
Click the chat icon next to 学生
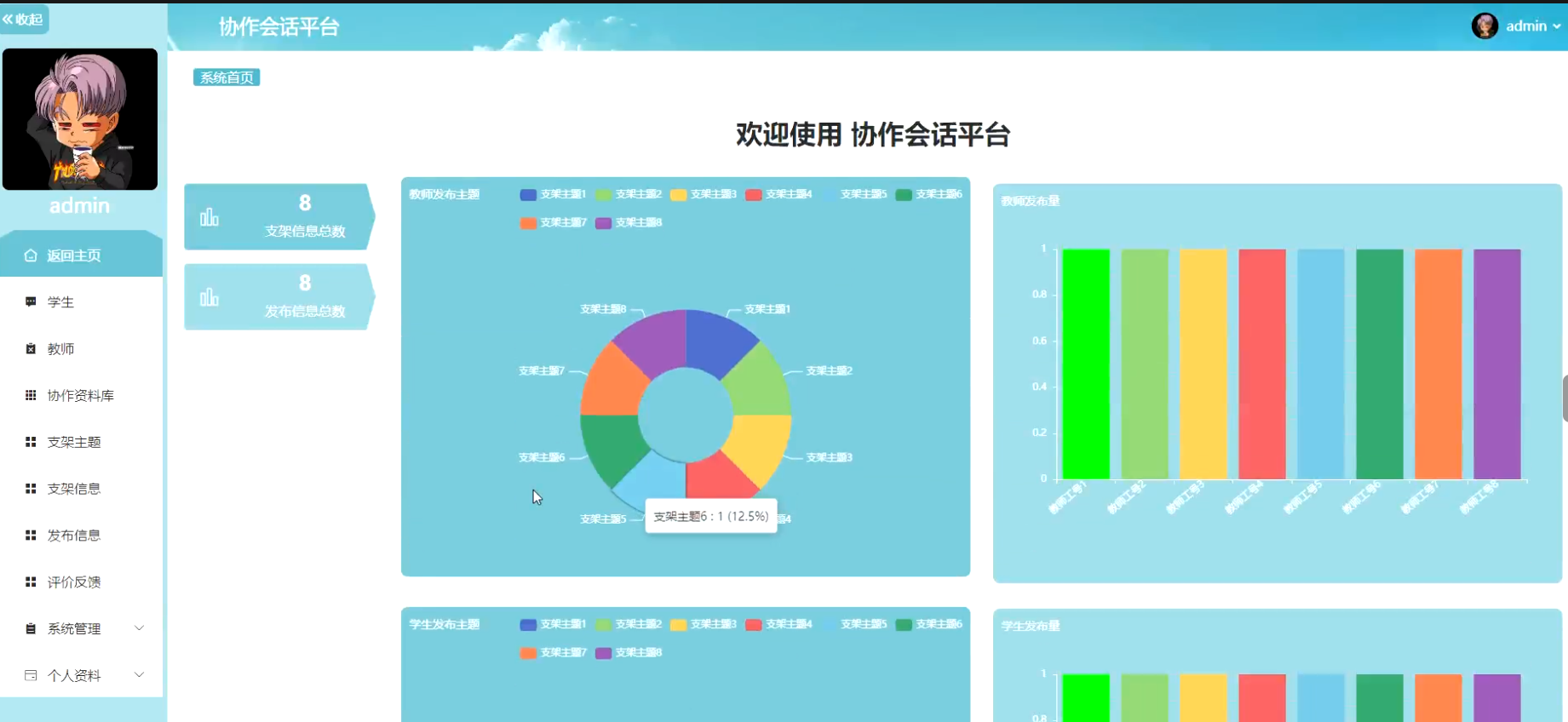point(31,302)
